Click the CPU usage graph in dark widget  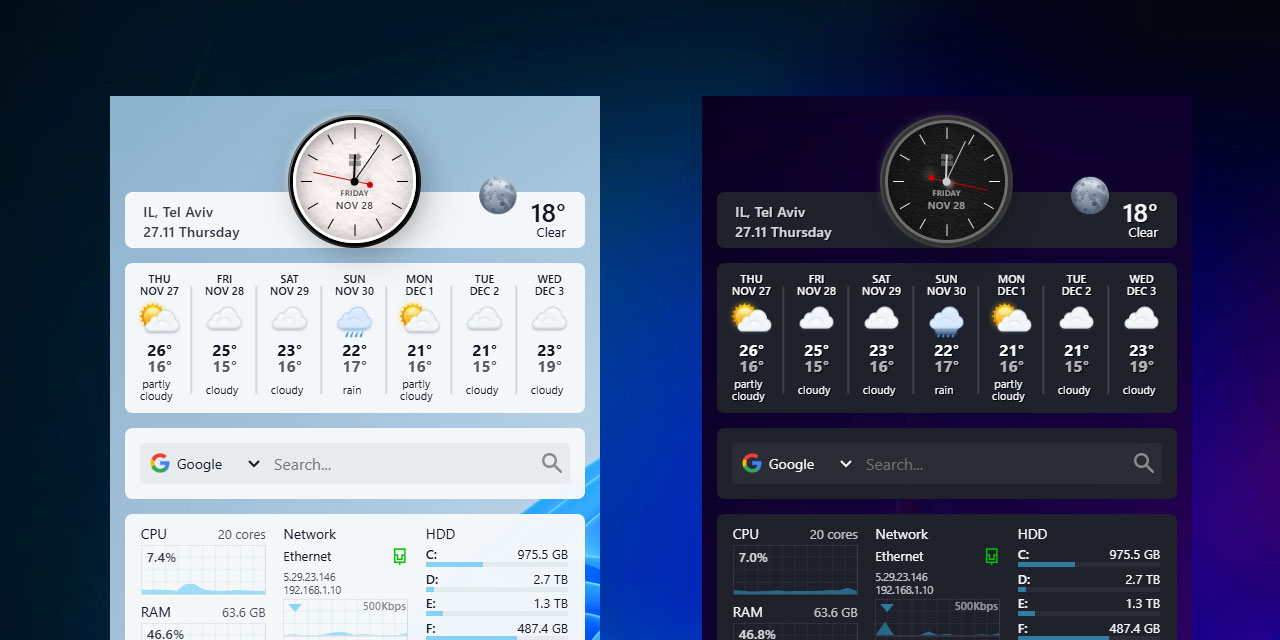pyautogui.click(x=796, y=570)
